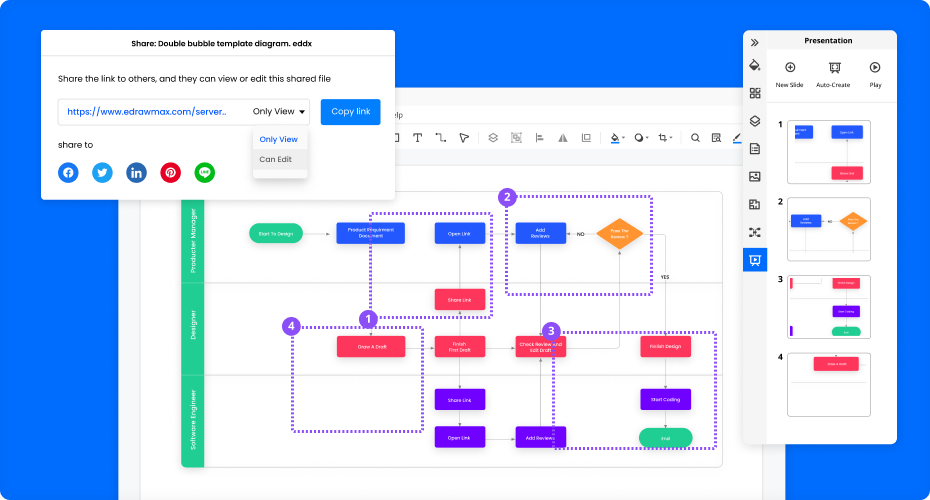Open the fill style paint bucket panel

pos(755,66)
